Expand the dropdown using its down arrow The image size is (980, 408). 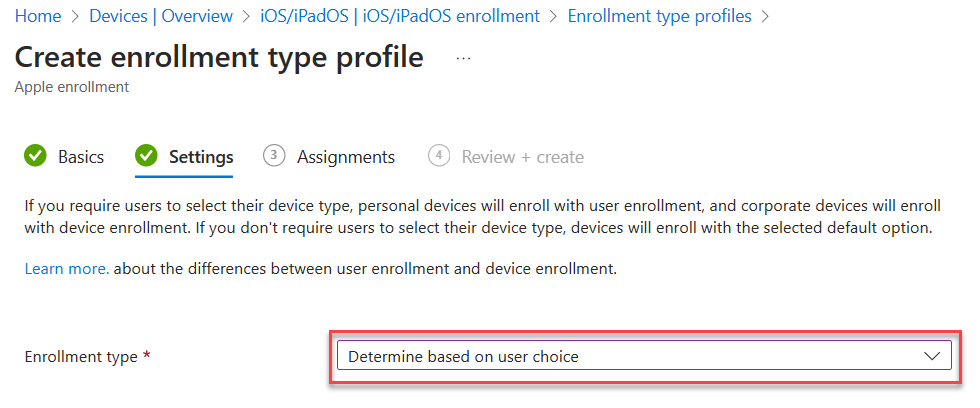(932, 356)
